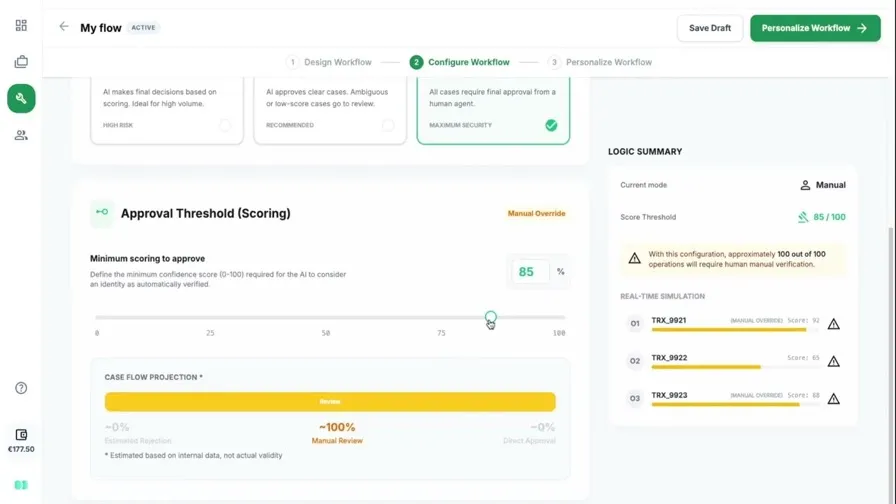This screenshot has height=504, width=896.
Task: Go to step 3 Personalize Workflow
Action: [599, 62]
